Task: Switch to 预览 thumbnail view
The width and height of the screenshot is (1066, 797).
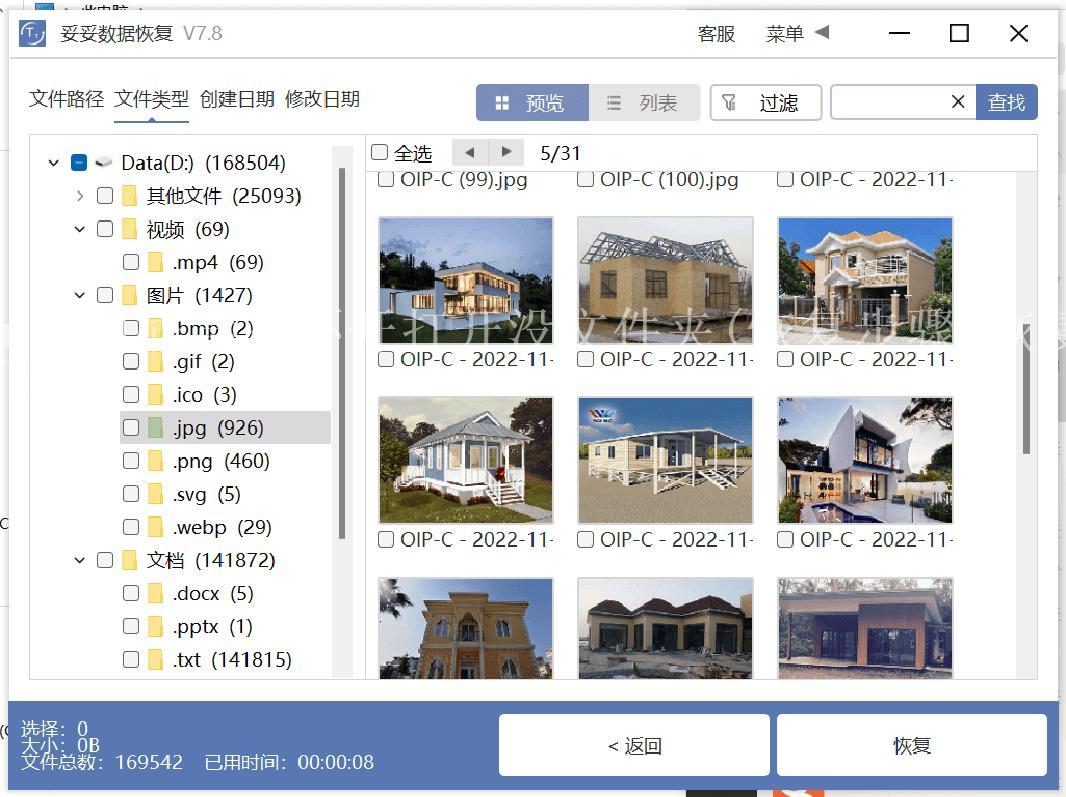Action: click(x=532, y=103)
